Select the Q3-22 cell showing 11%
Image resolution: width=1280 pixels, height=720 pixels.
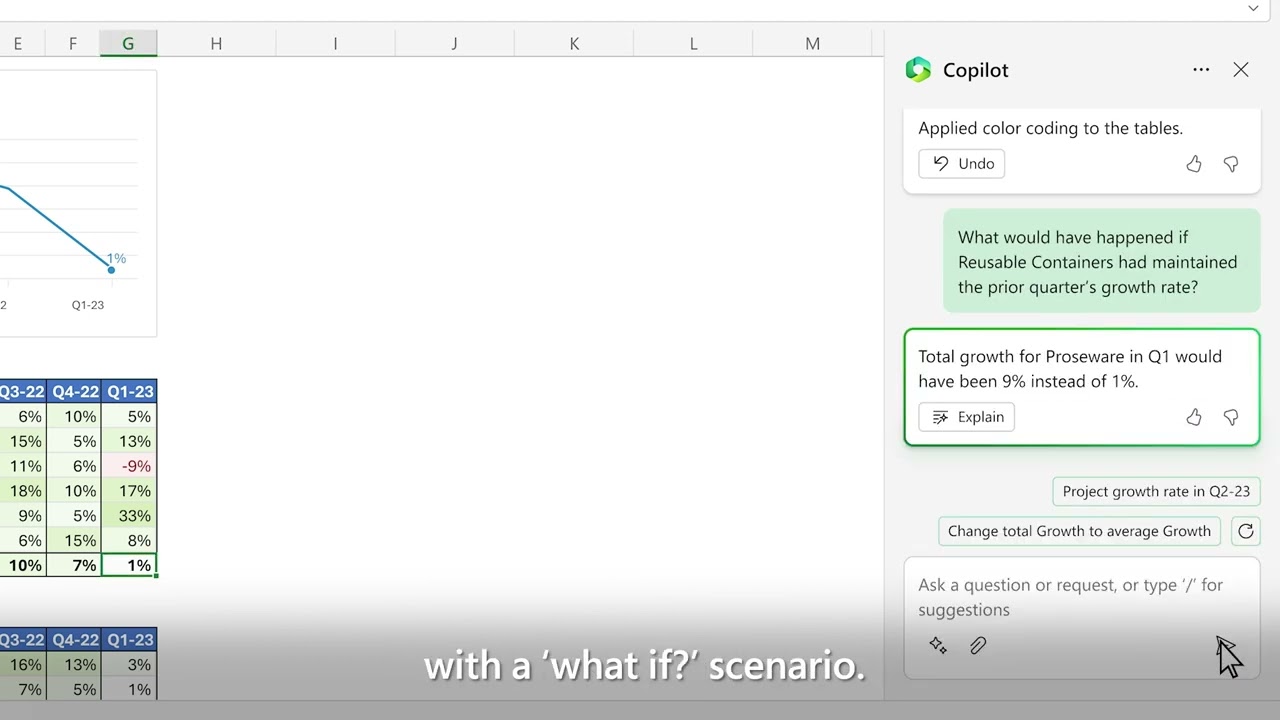coord(23,466)
